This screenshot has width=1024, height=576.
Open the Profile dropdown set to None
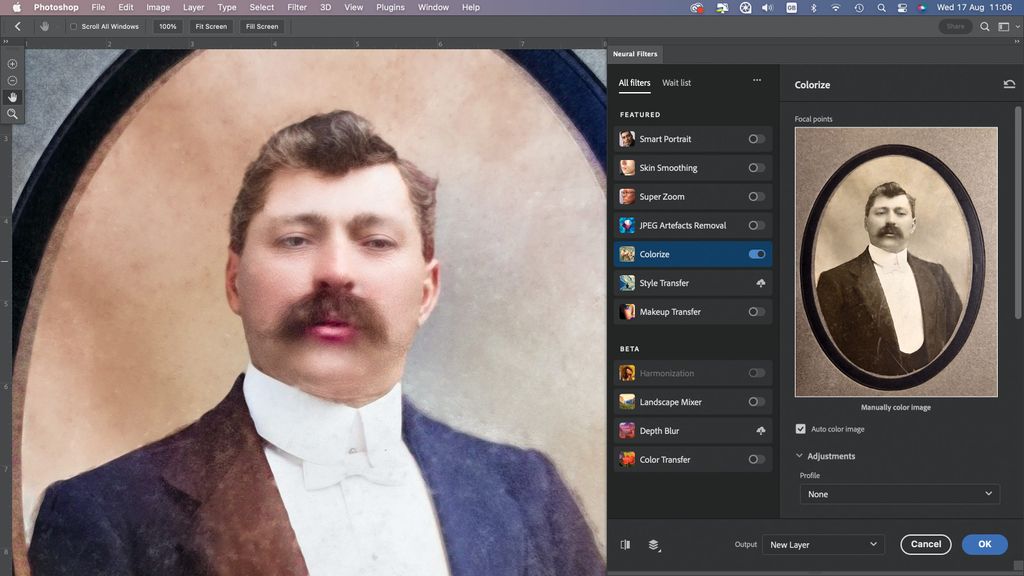point(898,494)
